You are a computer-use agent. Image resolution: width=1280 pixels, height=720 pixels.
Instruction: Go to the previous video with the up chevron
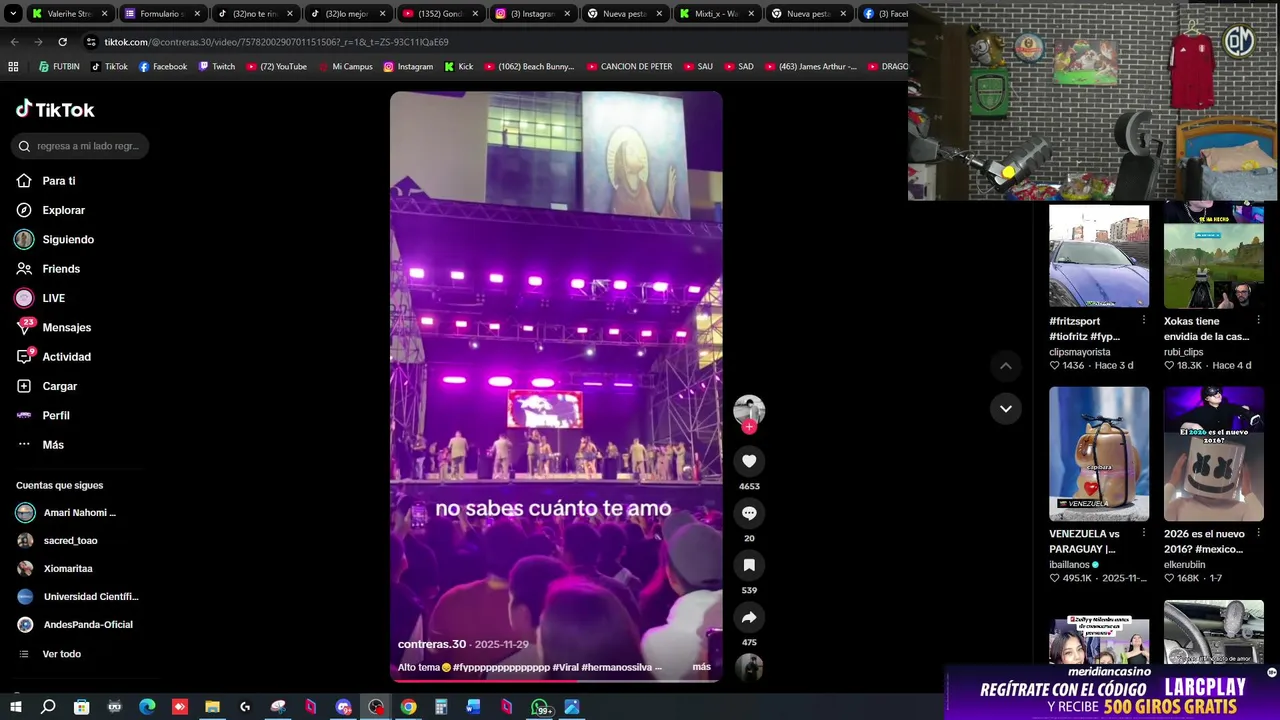click(x=1006, y=366)
